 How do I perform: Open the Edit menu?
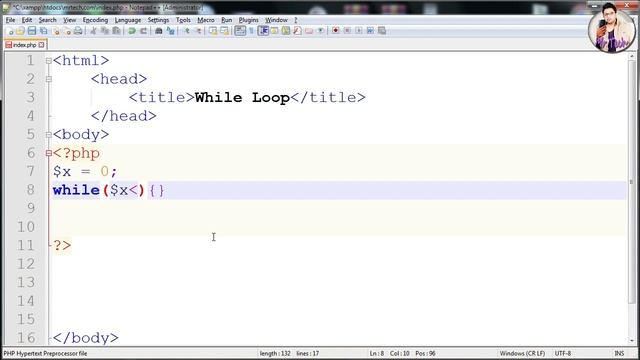coord(27,20)
